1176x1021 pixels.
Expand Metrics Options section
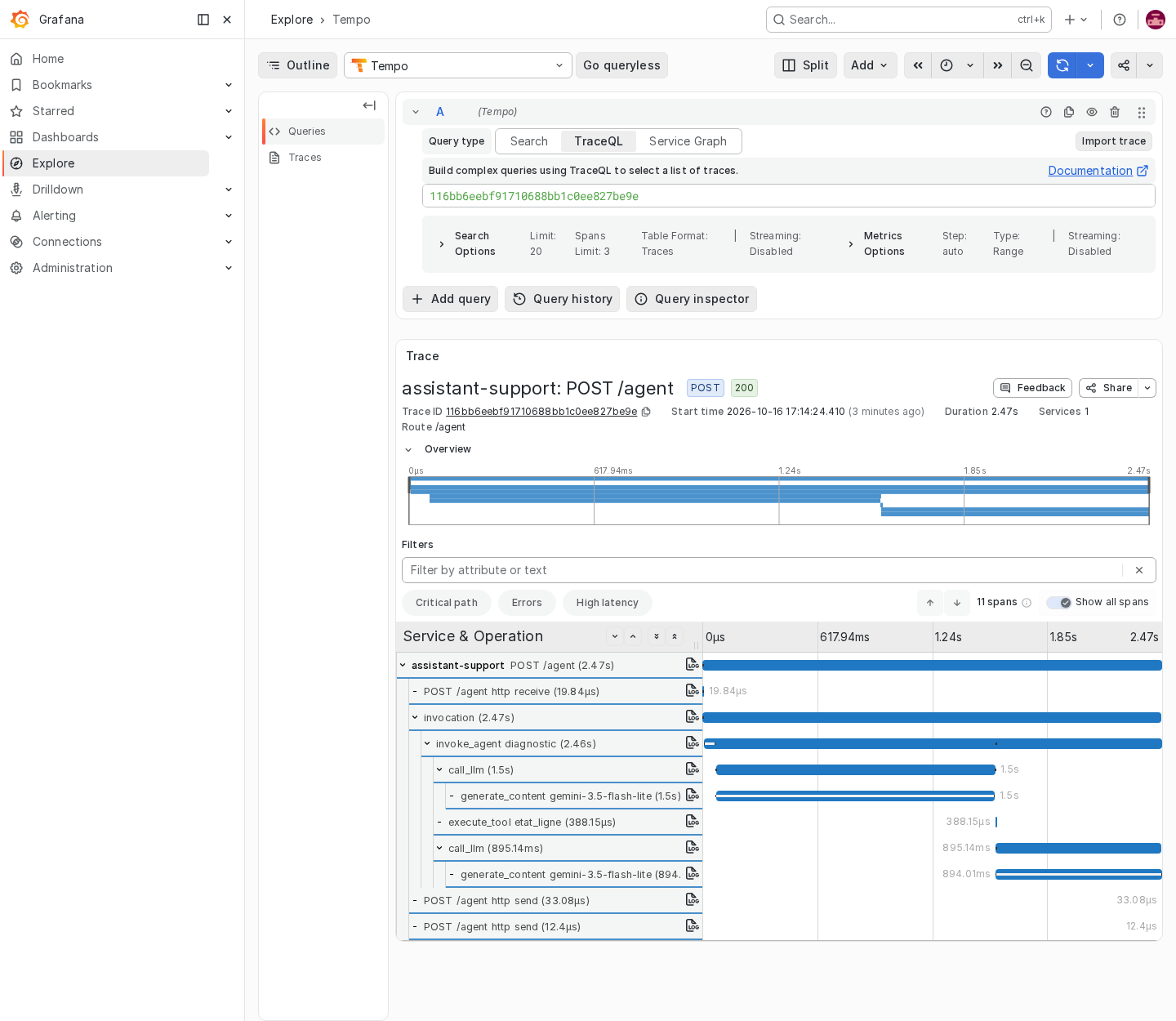click(x=851, y=244)
